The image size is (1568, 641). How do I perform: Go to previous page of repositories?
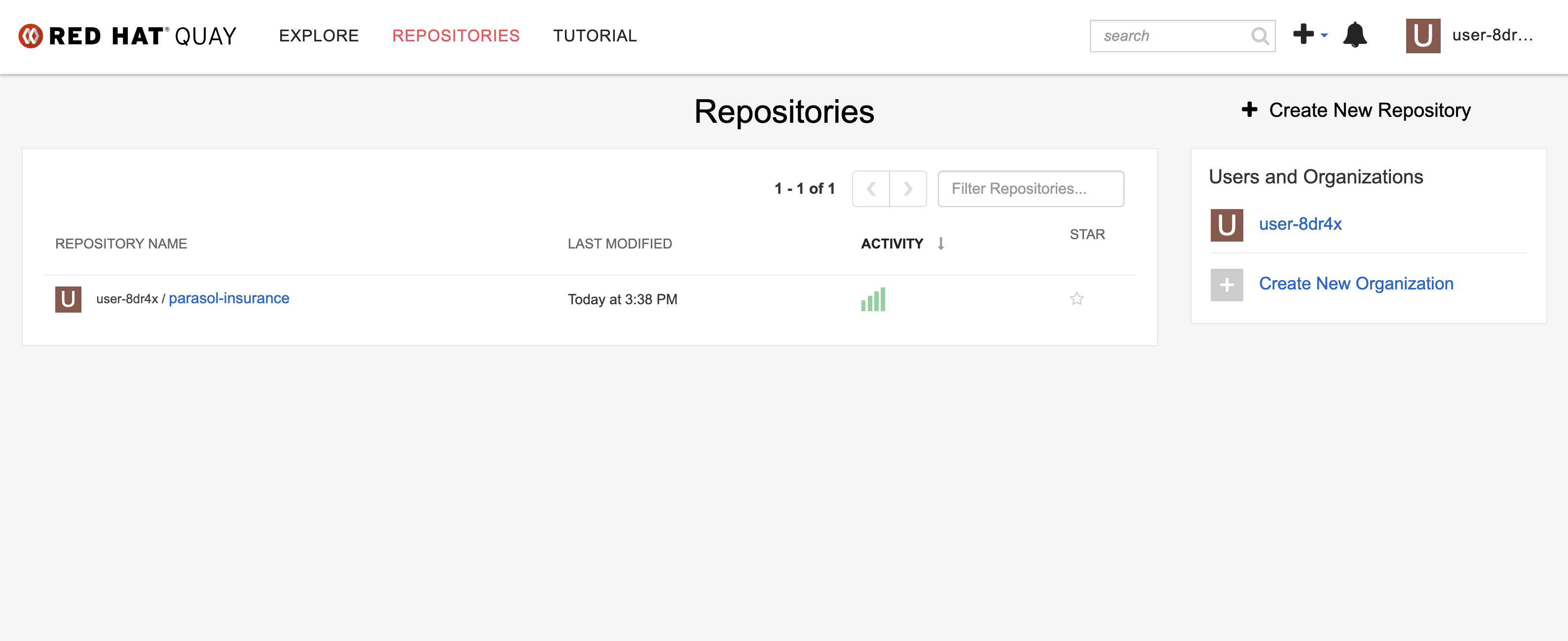[x=871, y=188]
